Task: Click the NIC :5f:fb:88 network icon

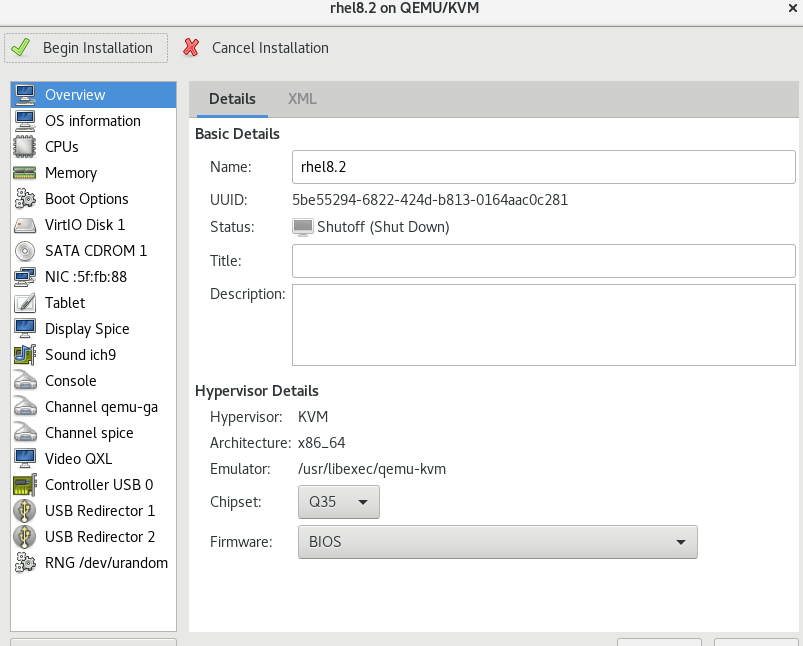Action: pos(25,277)
